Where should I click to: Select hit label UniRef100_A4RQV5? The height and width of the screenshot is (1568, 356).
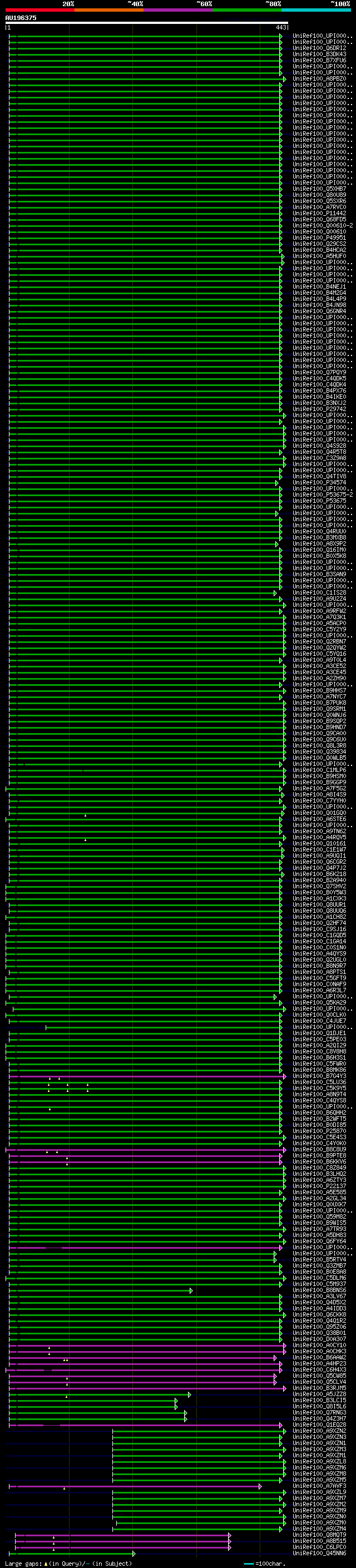(319, 838)
